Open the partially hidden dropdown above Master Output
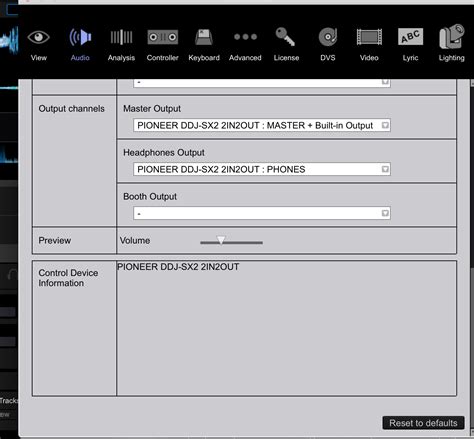 [262, 83]
